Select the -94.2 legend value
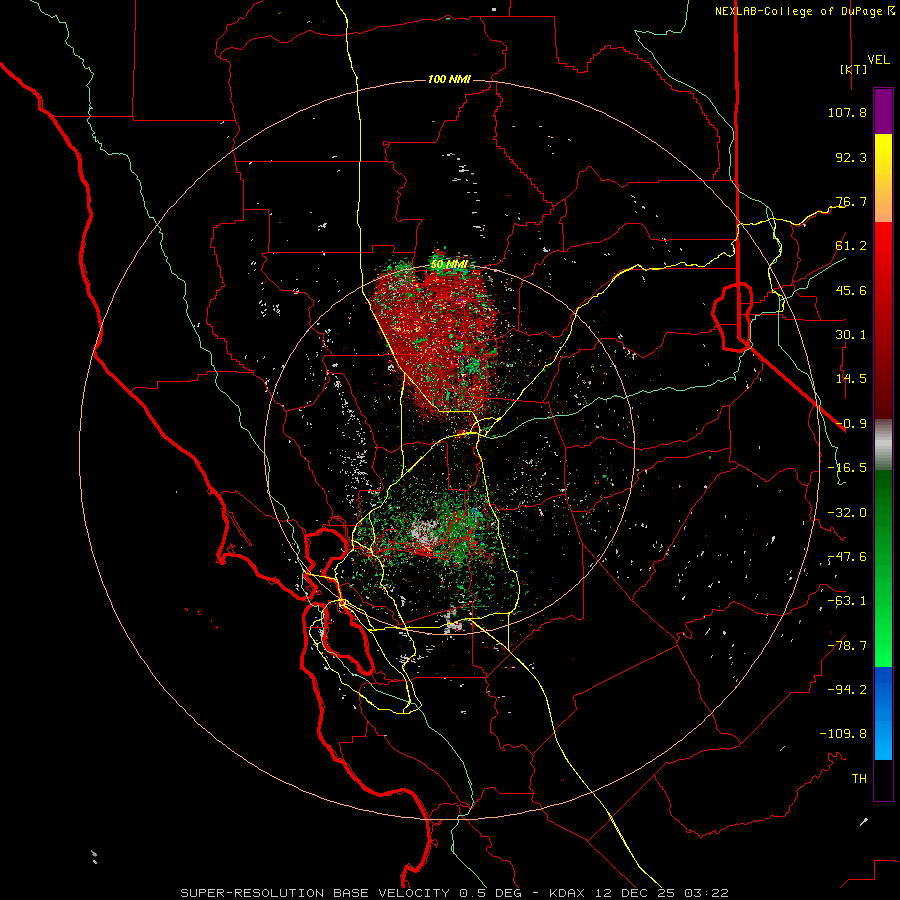Image resolution: width=900 pixels, height=900 pixels. (x=847, y=690)
